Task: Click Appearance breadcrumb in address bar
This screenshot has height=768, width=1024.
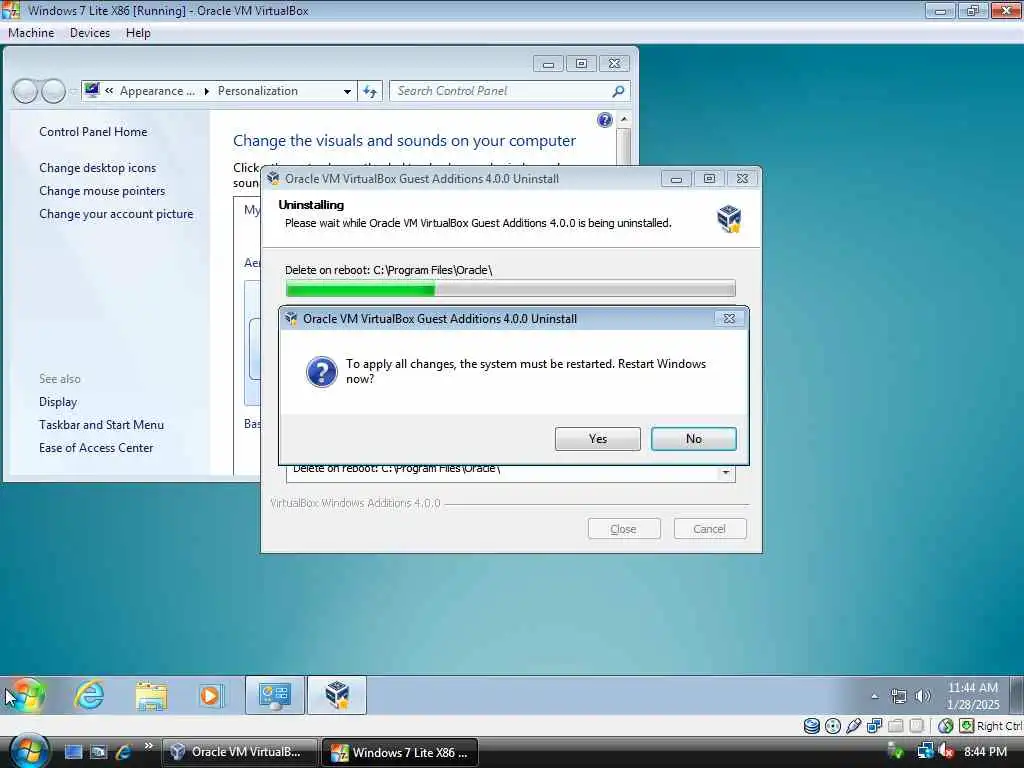Action: (x=157, y=91)
